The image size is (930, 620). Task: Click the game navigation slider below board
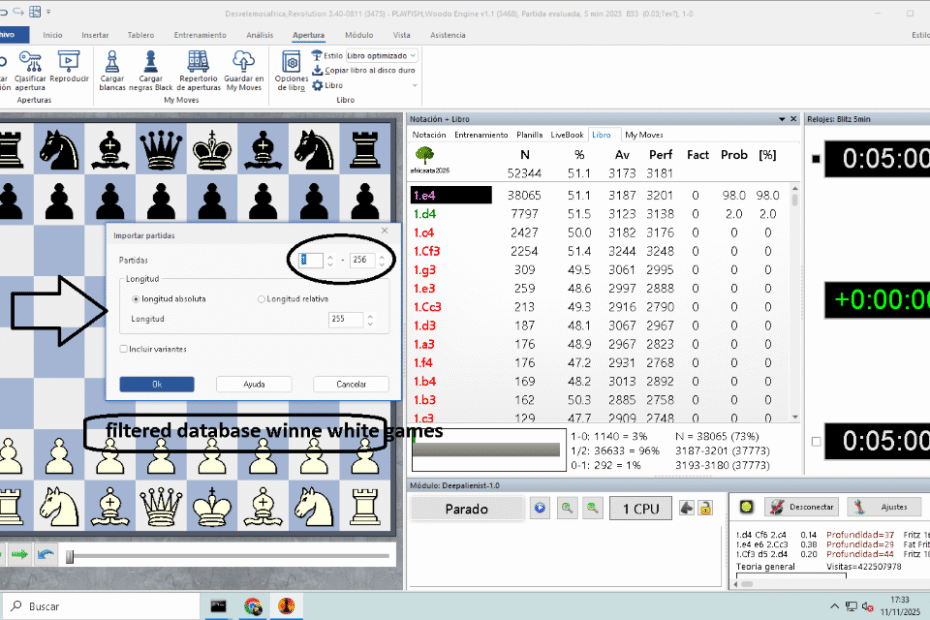point(70,555)
